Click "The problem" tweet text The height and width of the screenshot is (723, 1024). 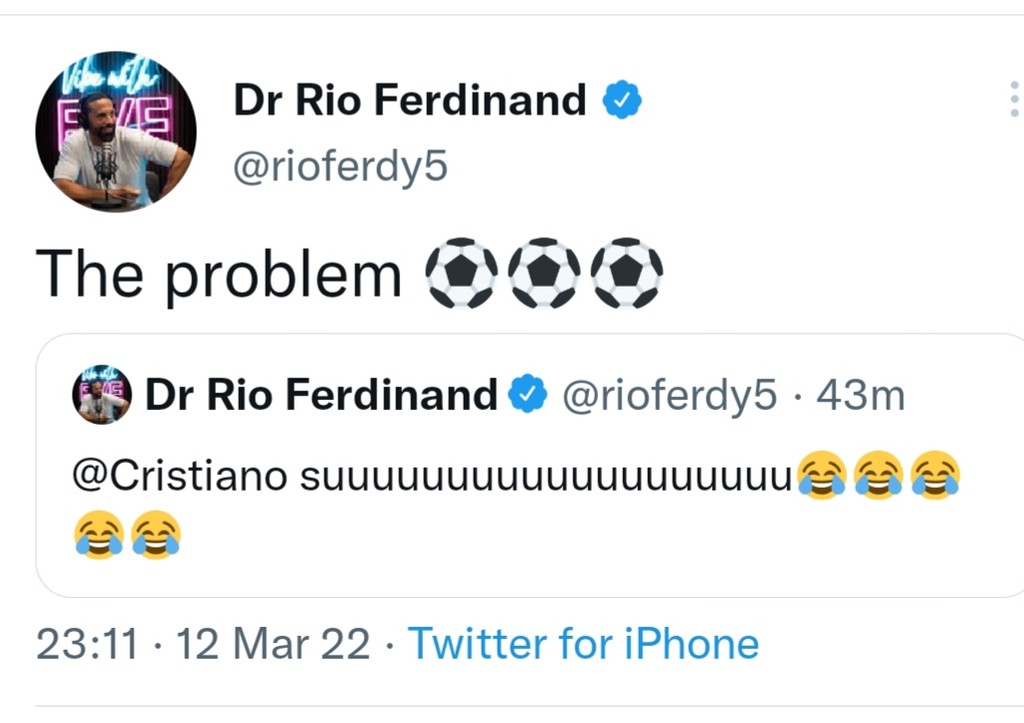[218, 274]
